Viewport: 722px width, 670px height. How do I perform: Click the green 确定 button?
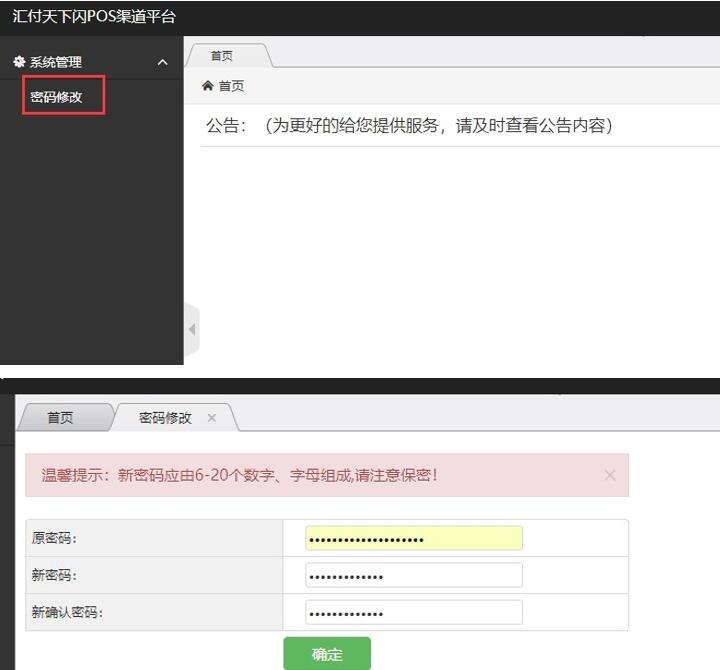coord(327,653)
